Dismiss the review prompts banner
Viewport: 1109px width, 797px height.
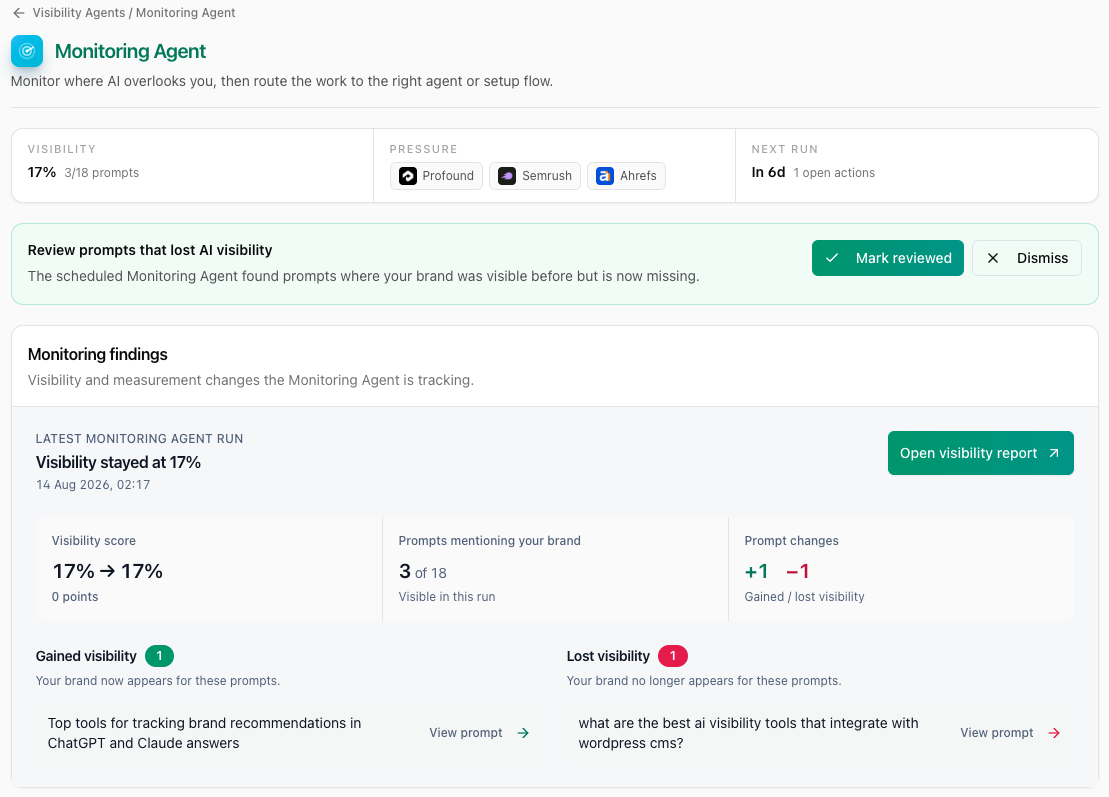point(1026,258)
